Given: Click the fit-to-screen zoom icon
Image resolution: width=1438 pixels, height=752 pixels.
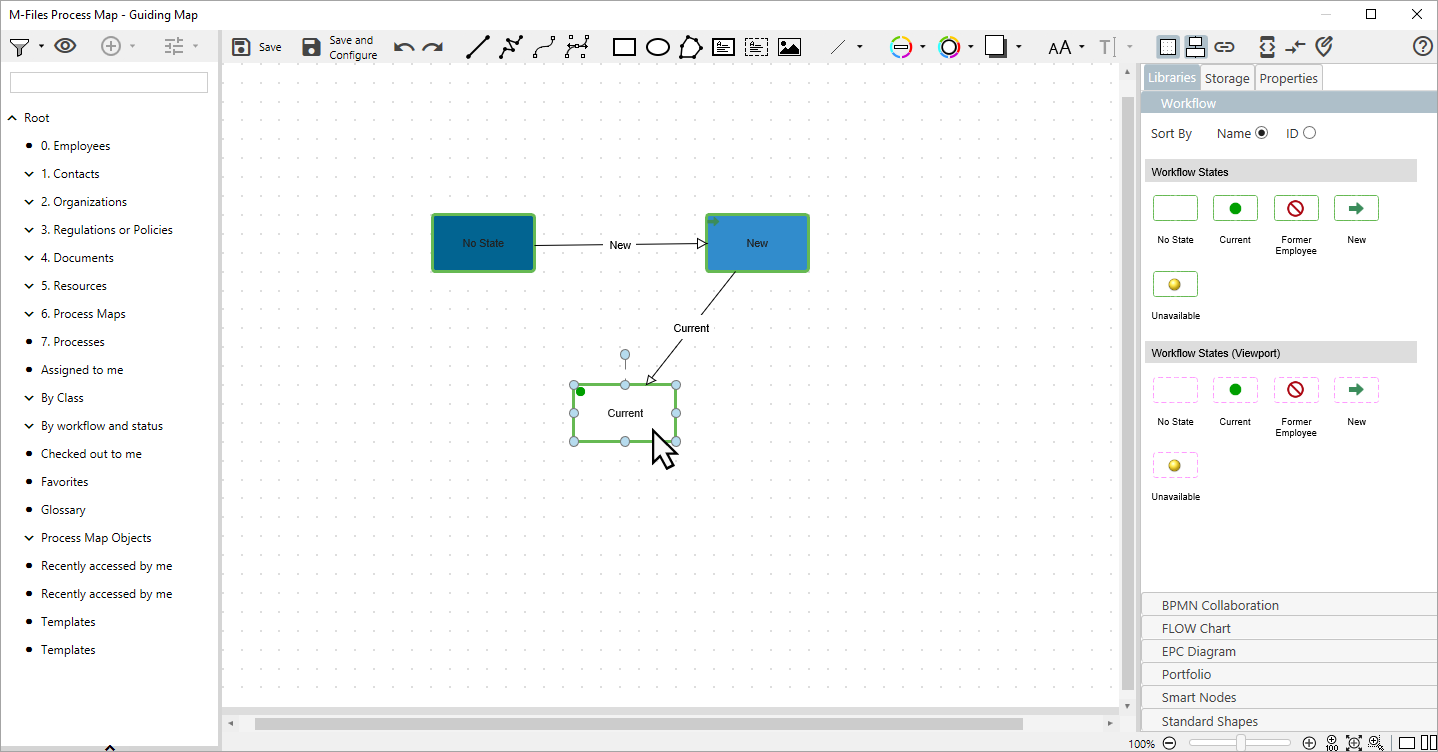Looking at the screenshot, I should [x=1354, y=743].
